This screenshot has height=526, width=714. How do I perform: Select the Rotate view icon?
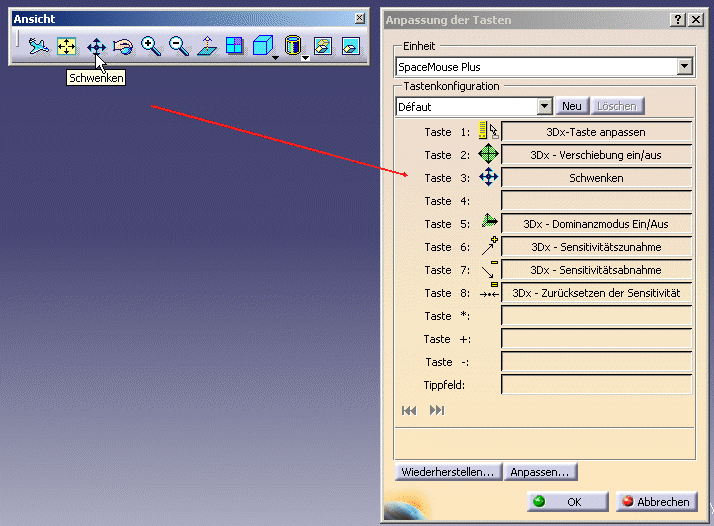click(x=123, y=46)
